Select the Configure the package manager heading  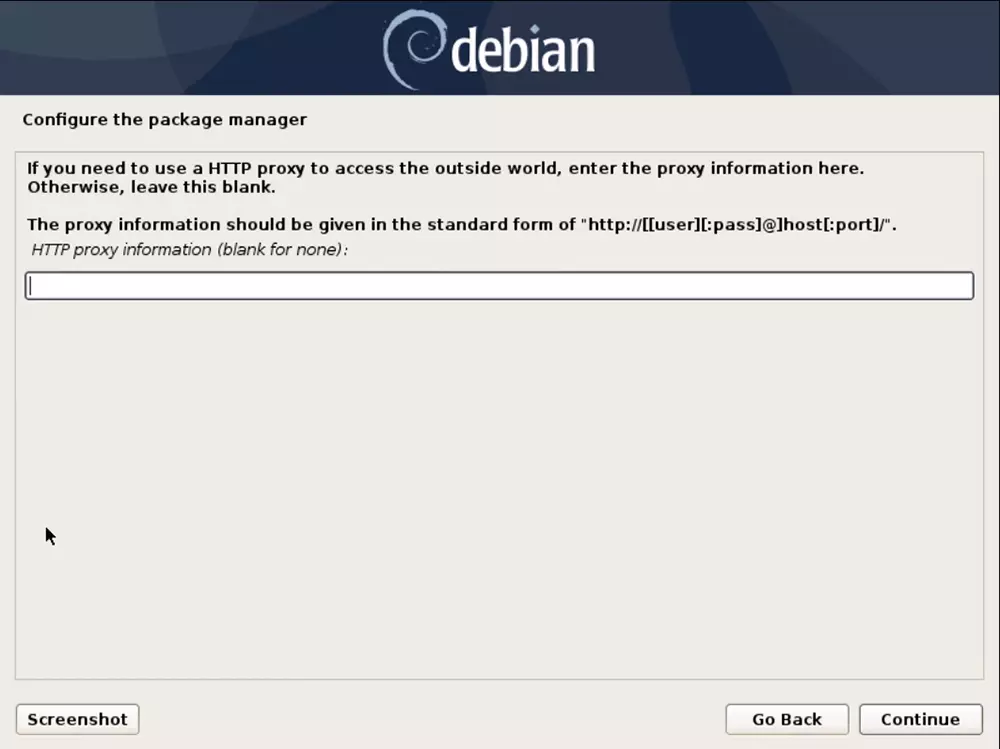point(165,120)
